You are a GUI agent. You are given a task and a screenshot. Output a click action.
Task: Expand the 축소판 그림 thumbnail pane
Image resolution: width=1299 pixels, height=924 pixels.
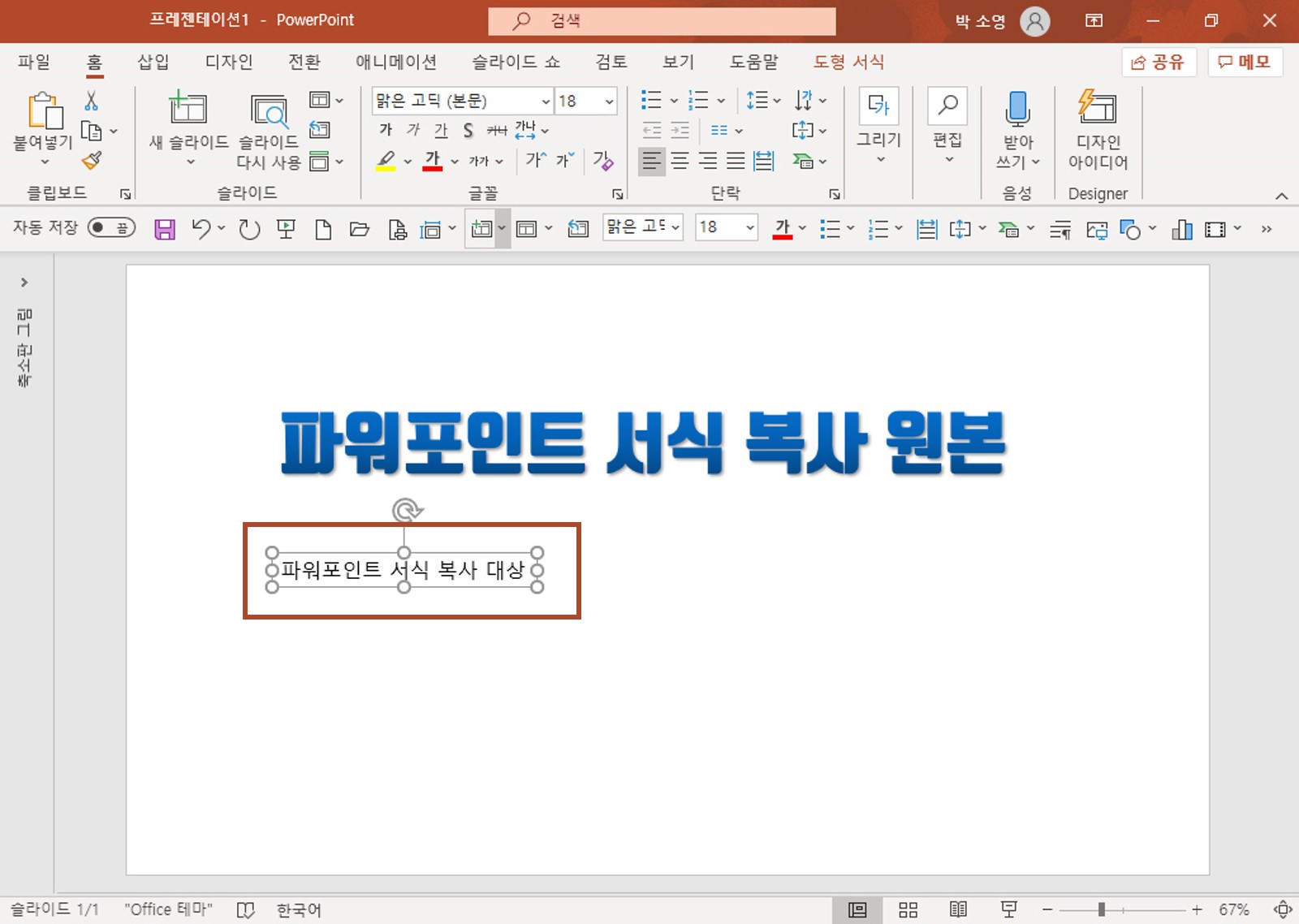tap(24, 283)
